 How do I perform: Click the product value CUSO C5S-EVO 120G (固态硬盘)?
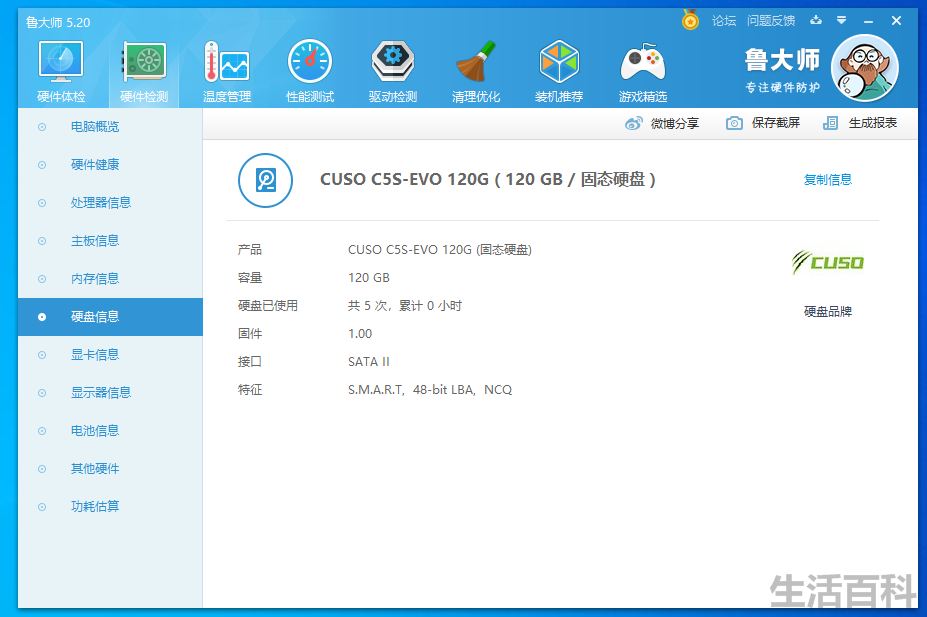point(440,249)
